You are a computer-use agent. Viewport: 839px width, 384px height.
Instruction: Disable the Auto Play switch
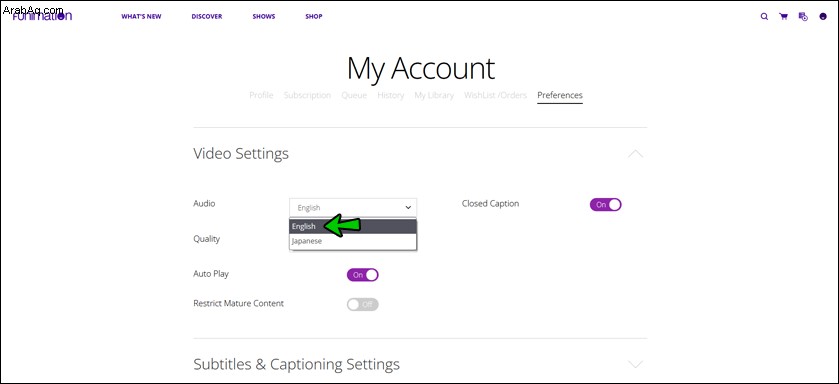[363, 275]
